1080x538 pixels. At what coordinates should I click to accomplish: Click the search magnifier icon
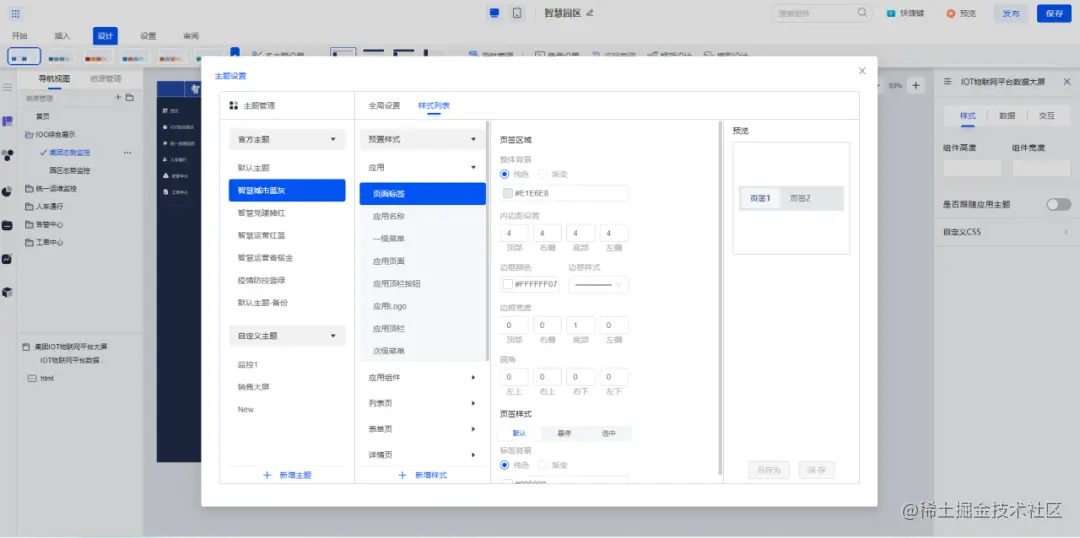click(x=862, y=12)
